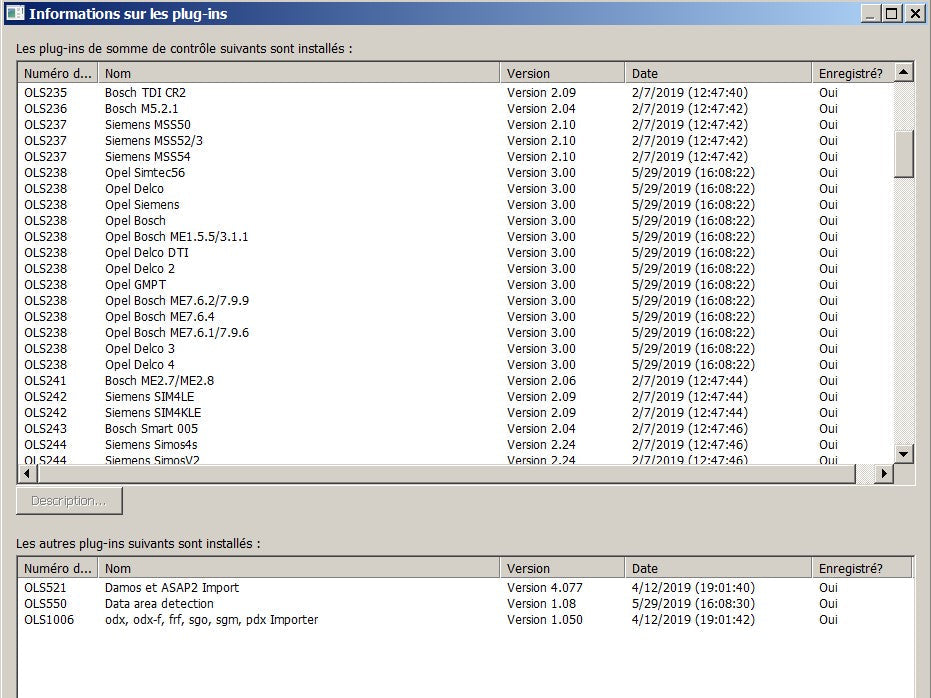This screenshot has height=698, width=931.
Task: Sort checksum list by Date column header
Action: (718, 74)
